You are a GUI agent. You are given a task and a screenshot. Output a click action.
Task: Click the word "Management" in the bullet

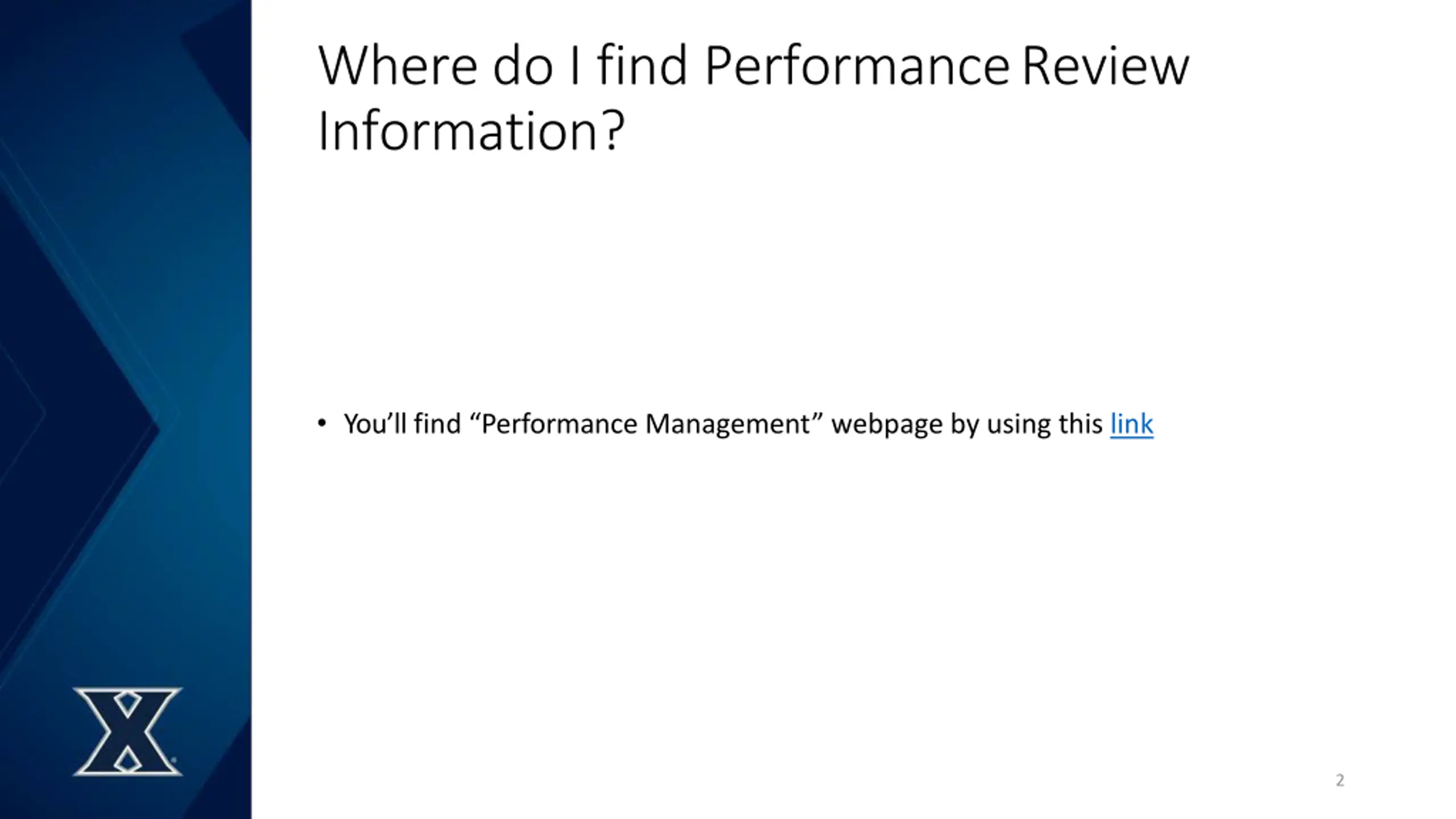point(728,425)
